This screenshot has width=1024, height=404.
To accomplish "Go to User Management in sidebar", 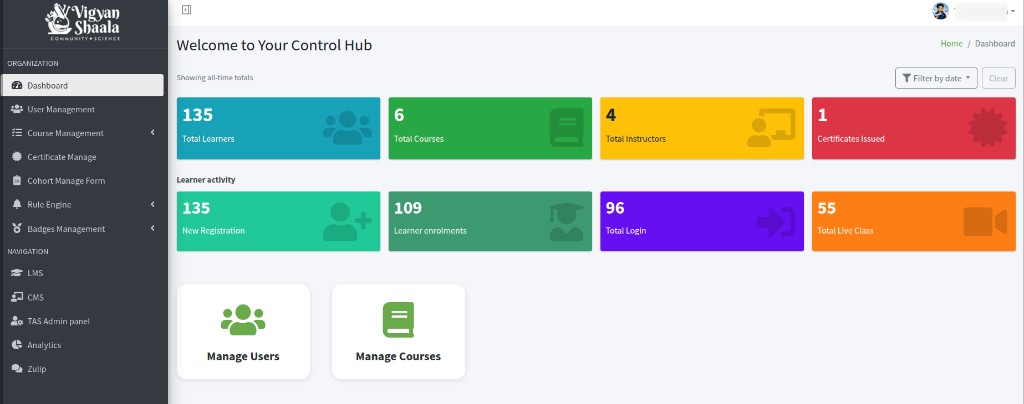I will [x=83, y=109].
